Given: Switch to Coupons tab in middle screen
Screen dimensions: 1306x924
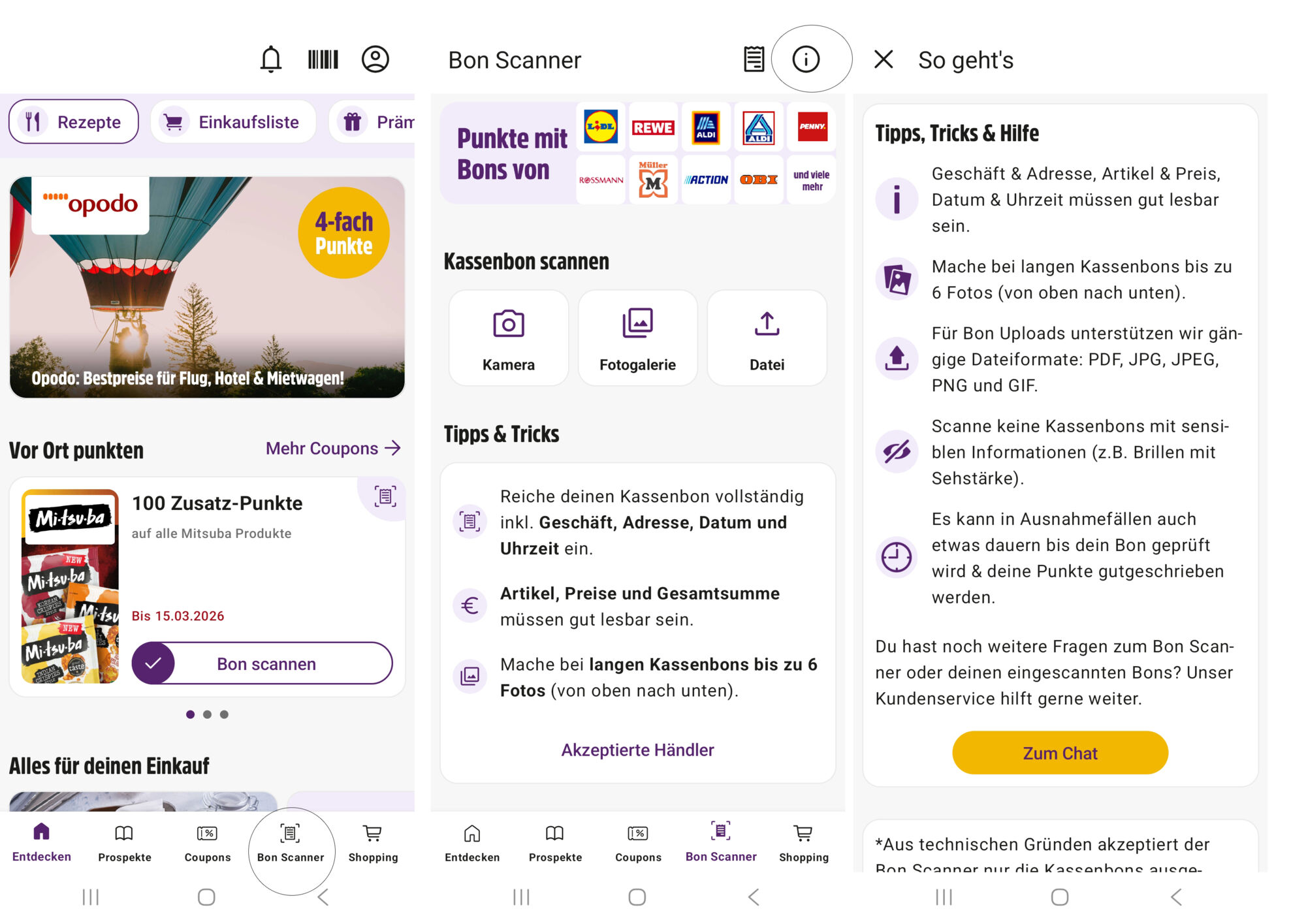Looking at the screenshot, I should (x=638, y=842).
